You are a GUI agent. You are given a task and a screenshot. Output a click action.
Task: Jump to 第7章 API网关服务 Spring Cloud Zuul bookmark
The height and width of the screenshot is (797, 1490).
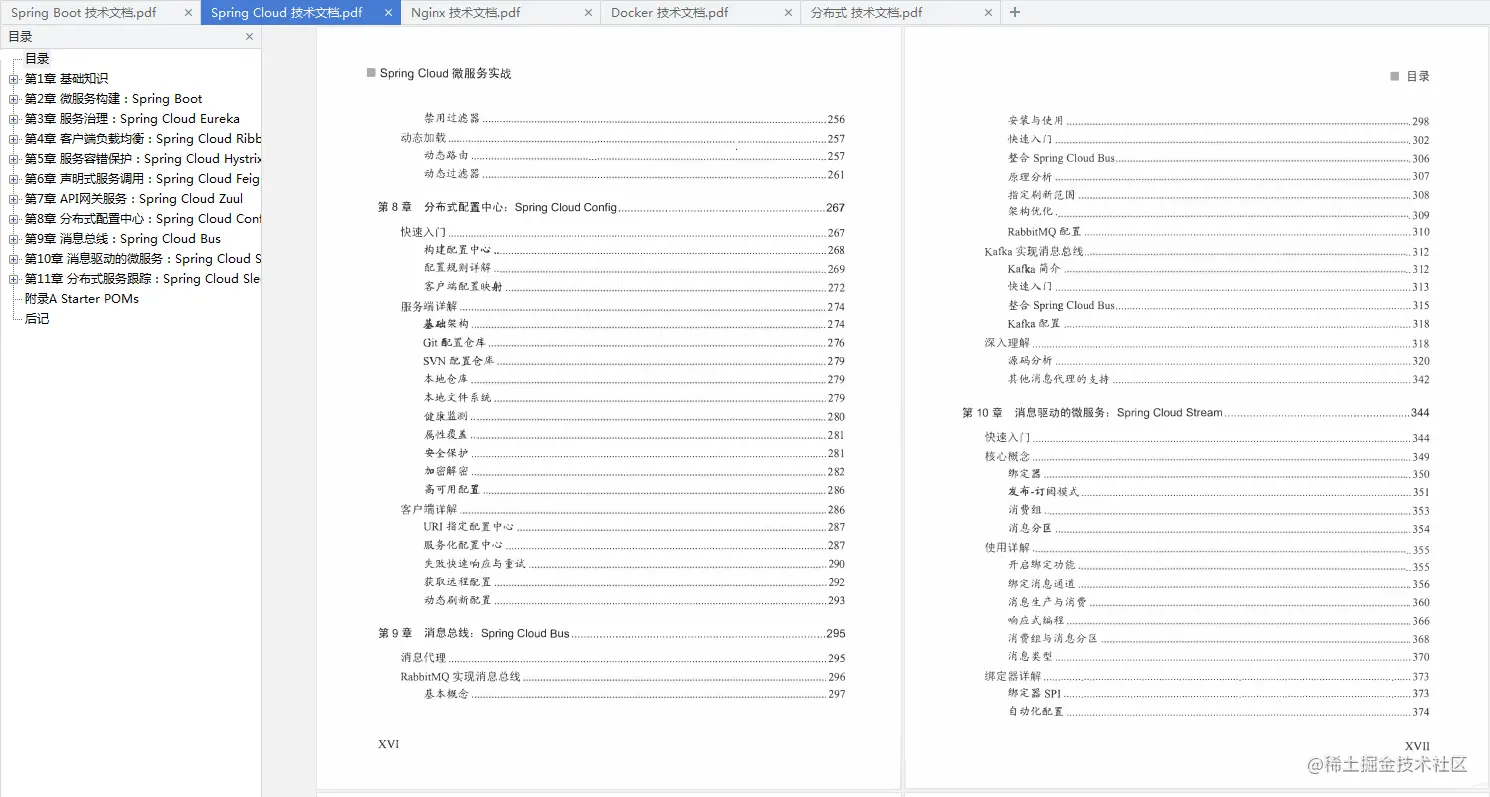coord(134,199)
